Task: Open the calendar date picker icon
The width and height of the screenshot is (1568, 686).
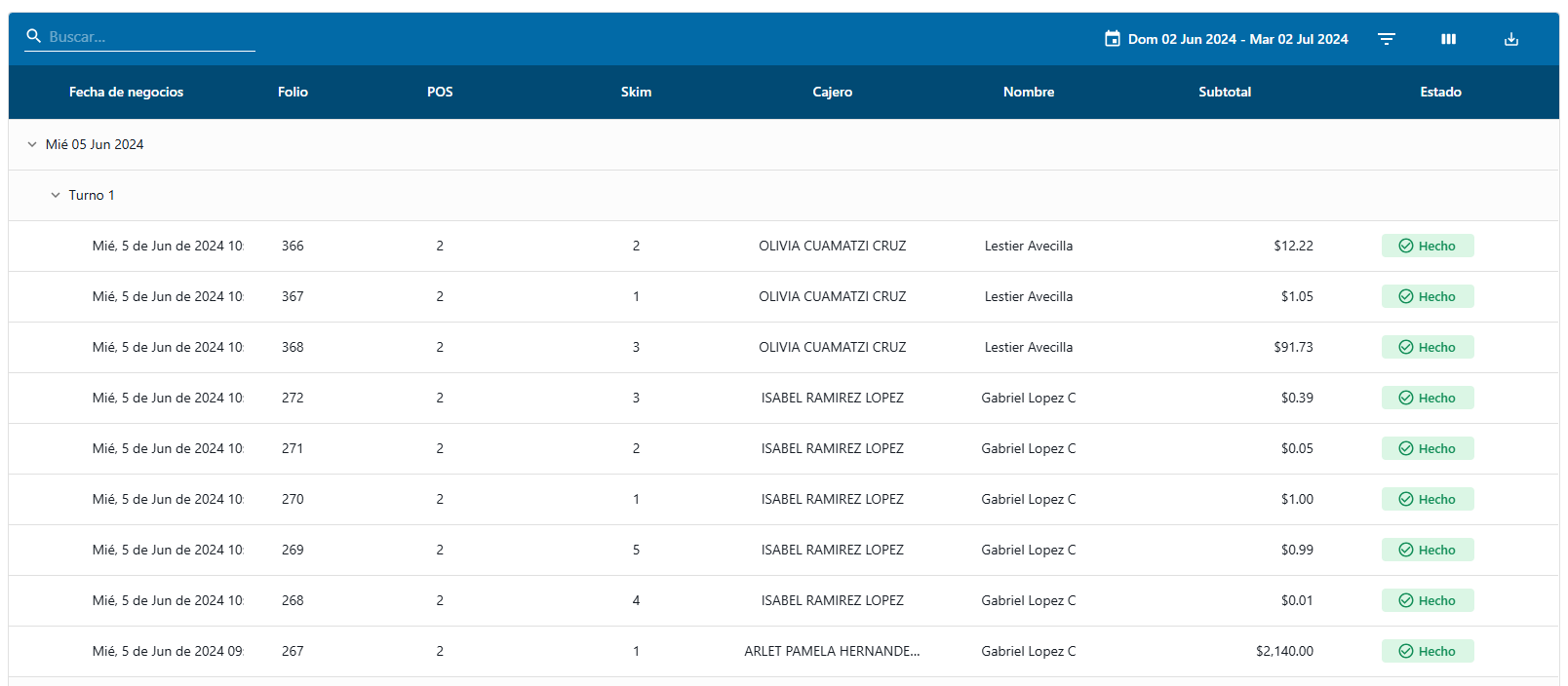Action: click(1112, 39)
